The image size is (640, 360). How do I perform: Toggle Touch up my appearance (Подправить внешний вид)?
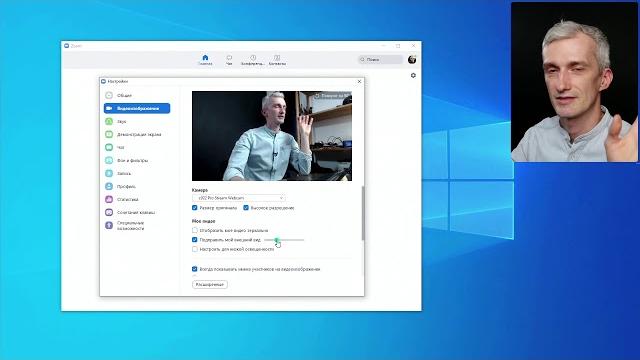(x=195, y=240)
